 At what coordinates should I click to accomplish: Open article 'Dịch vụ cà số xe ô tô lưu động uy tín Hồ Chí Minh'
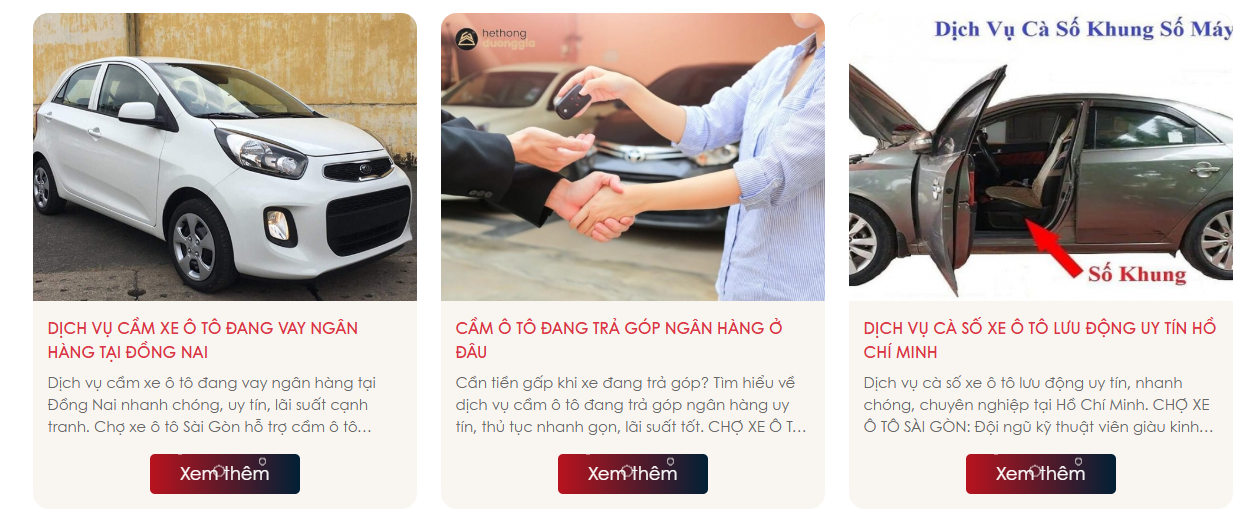coord(1040,340)
